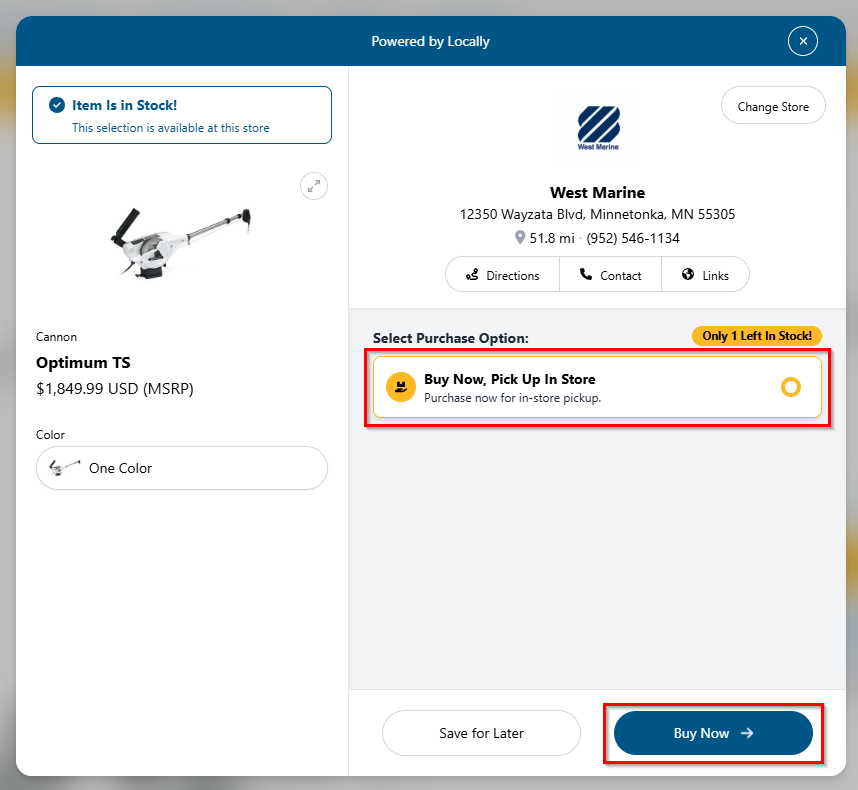Open the Links button with globe icon
The width and height of the screenshot is (858, 790).
705,275
